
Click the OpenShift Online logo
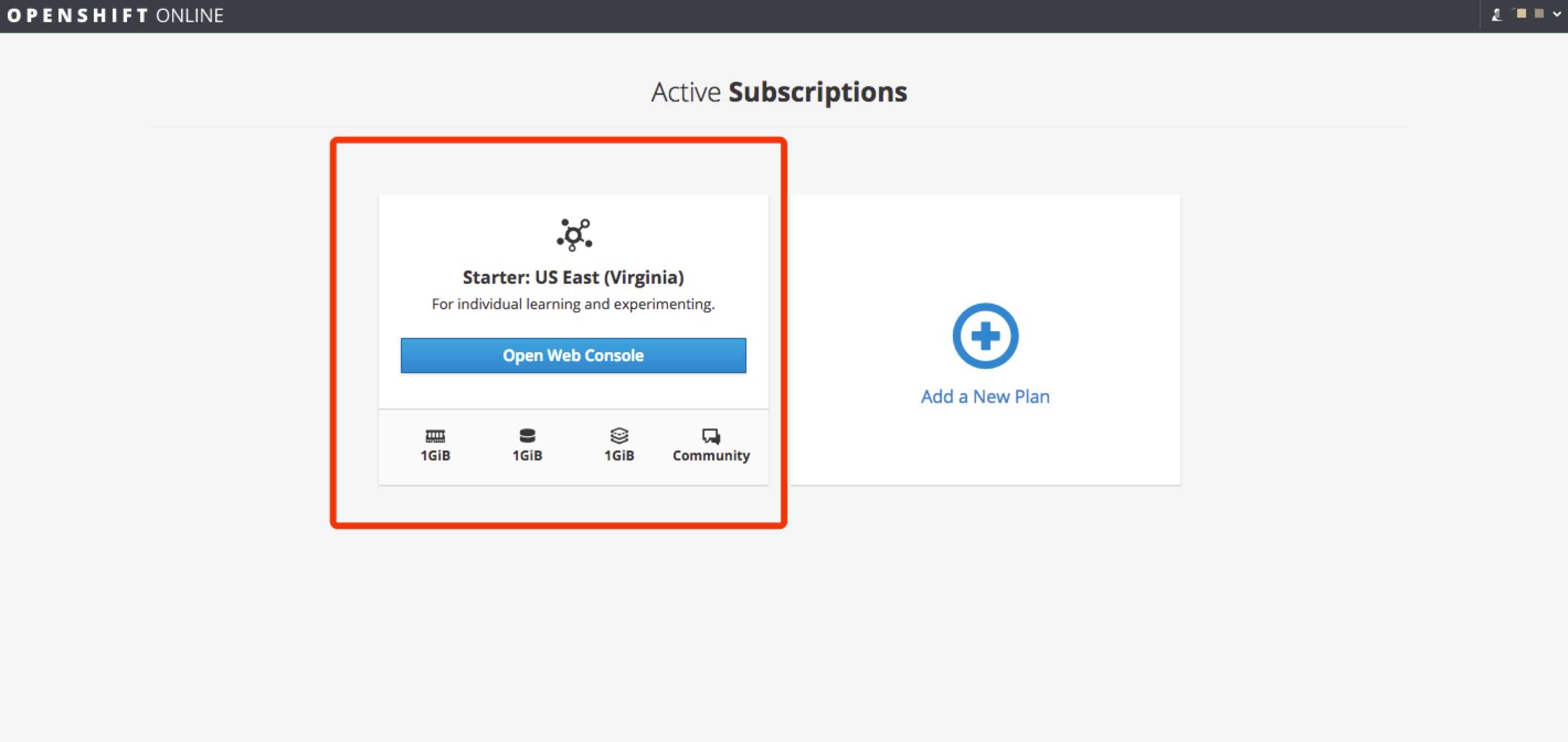tap(115, 15)
